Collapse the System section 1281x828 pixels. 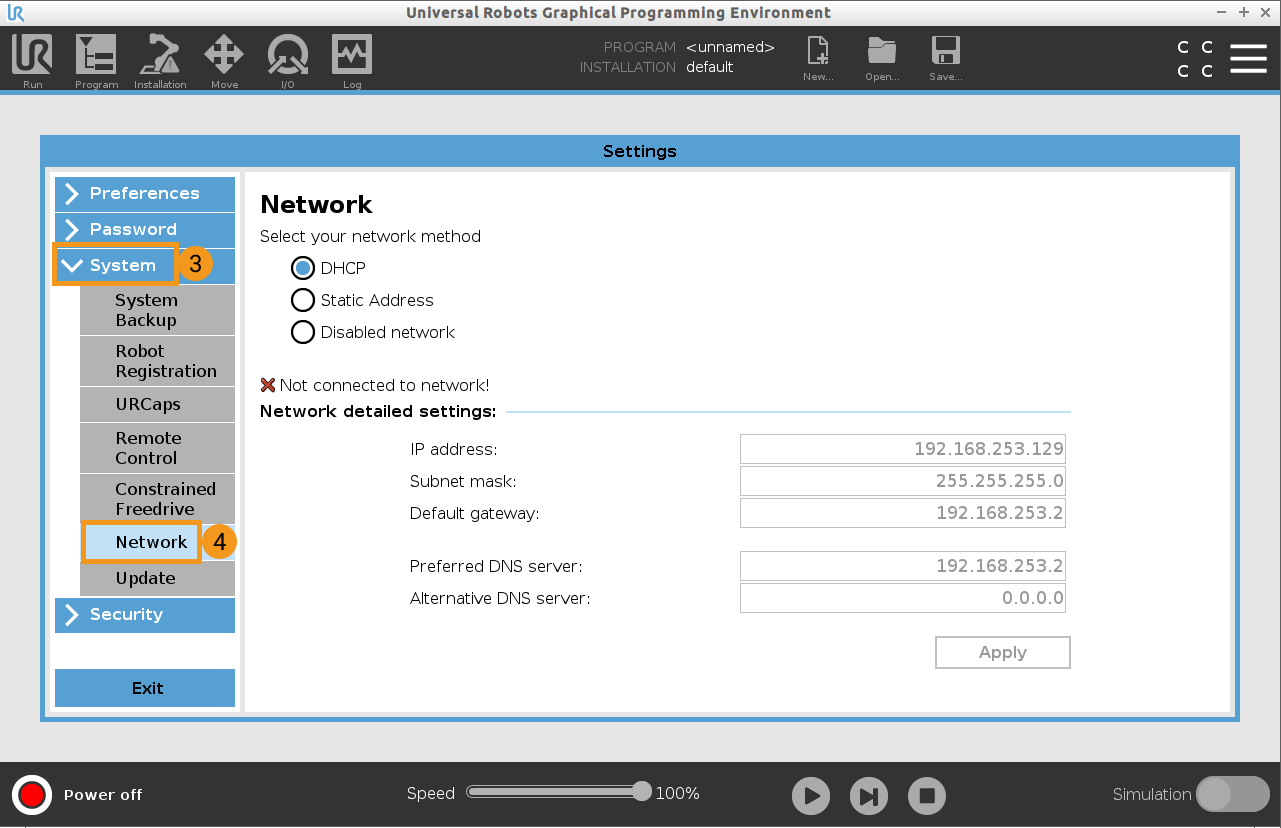115,265
